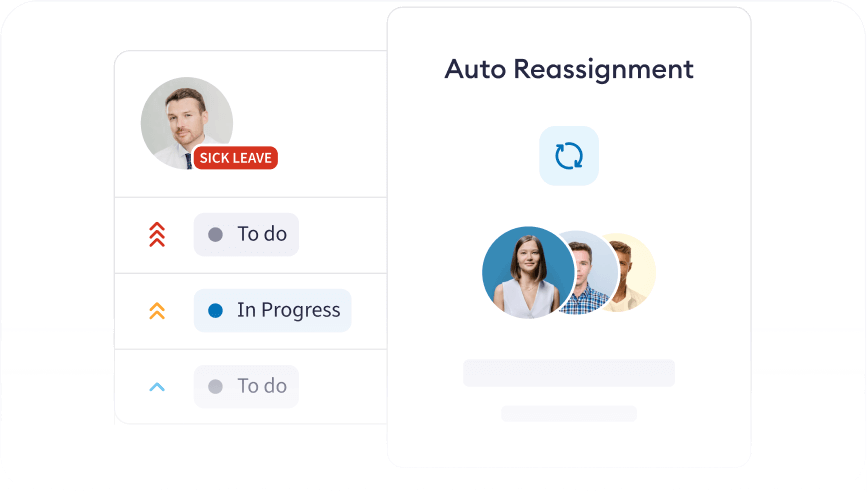The image size is (867, 493).
Task: Click the first To do task row
Action: [251, 235]
